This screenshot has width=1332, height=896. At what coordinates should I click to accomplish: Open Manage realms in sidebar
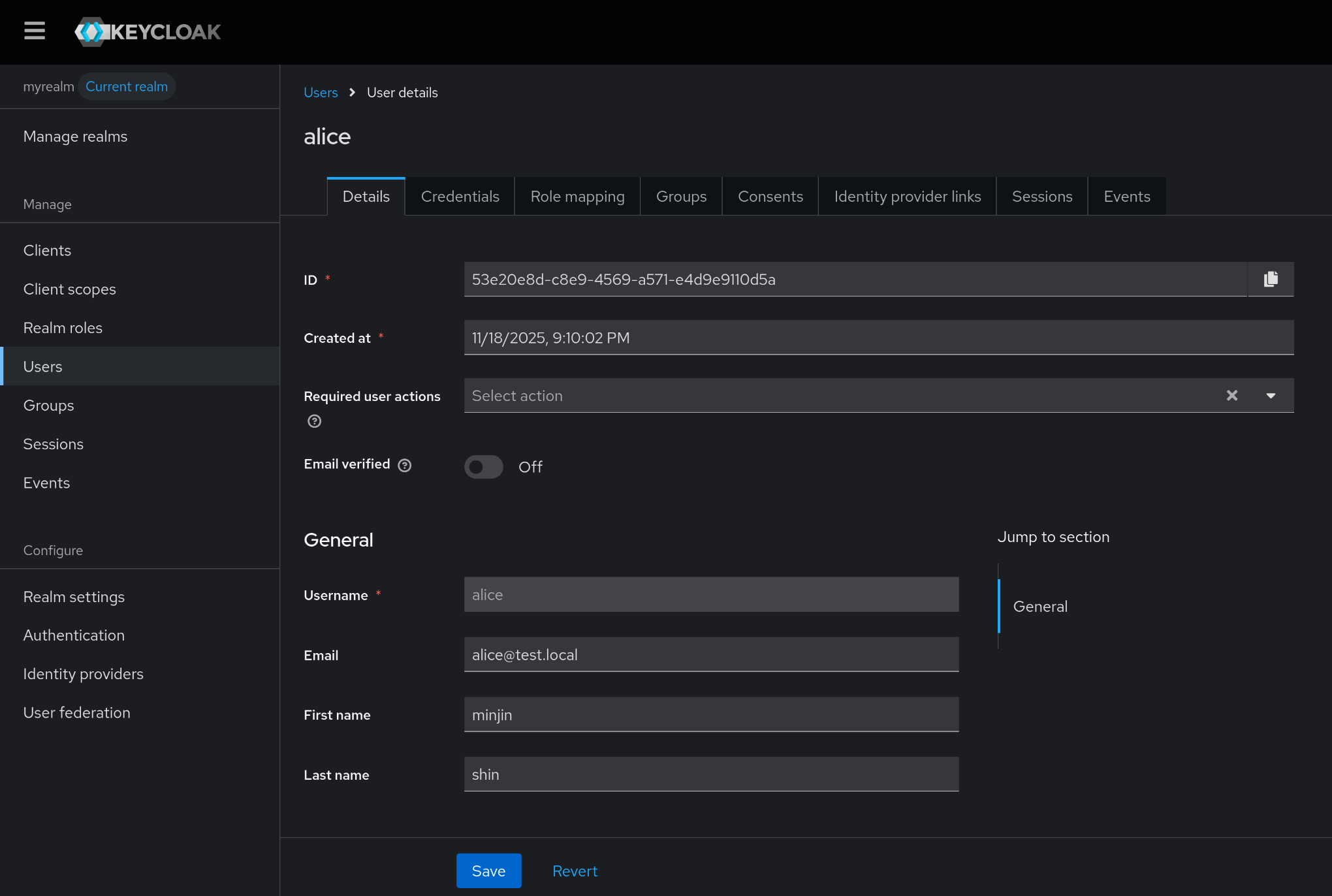point(75,136)
